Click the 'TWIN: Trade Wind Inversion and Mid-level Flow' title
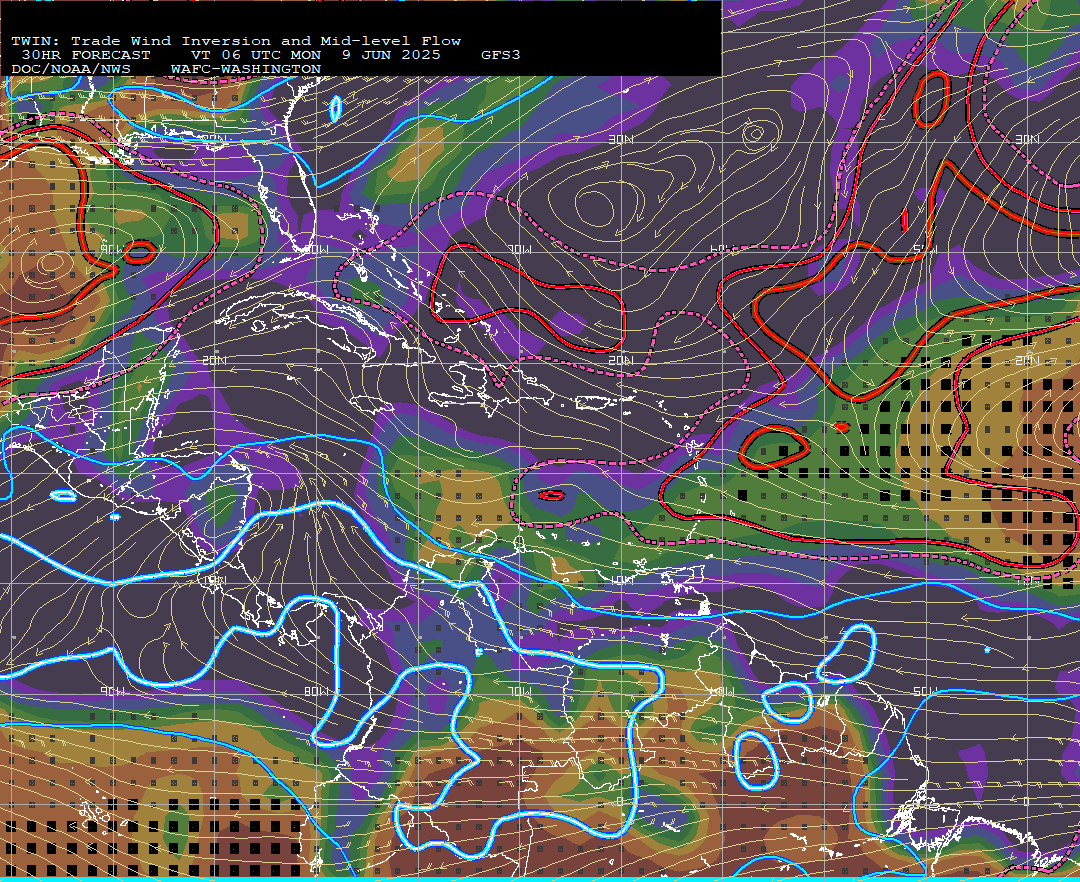1080x882 pixels. pyautogui.click(x=236, y=41)
